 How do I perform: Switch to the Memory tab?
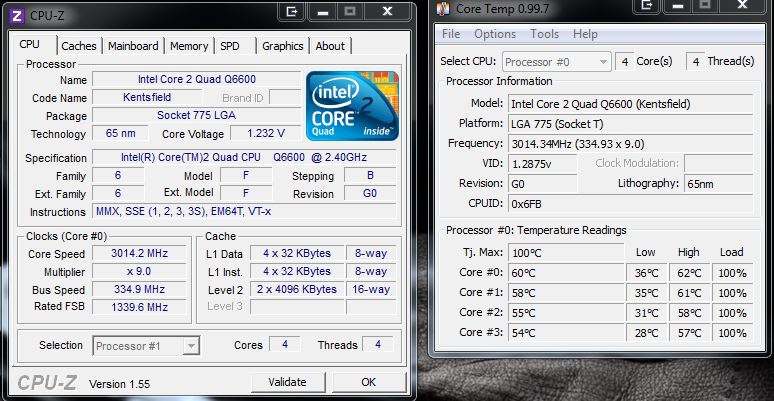189,46
